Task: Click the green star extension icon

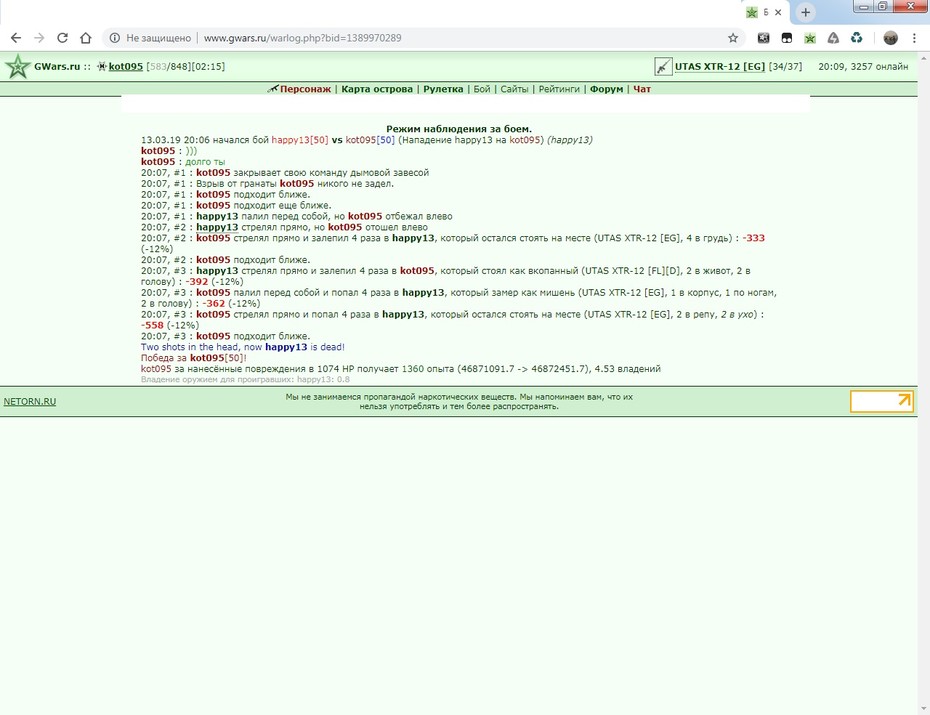Action: click(x=810, y=38)
